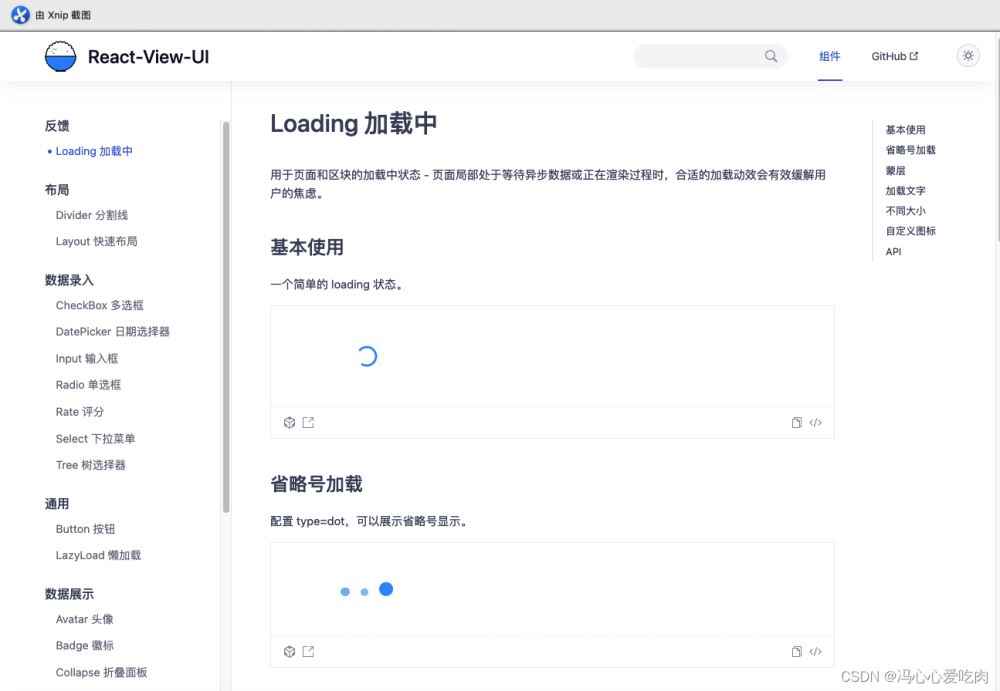Select the 组件 navigation tab
Screen dimensions: 1000x691
(x=830, y=57)
